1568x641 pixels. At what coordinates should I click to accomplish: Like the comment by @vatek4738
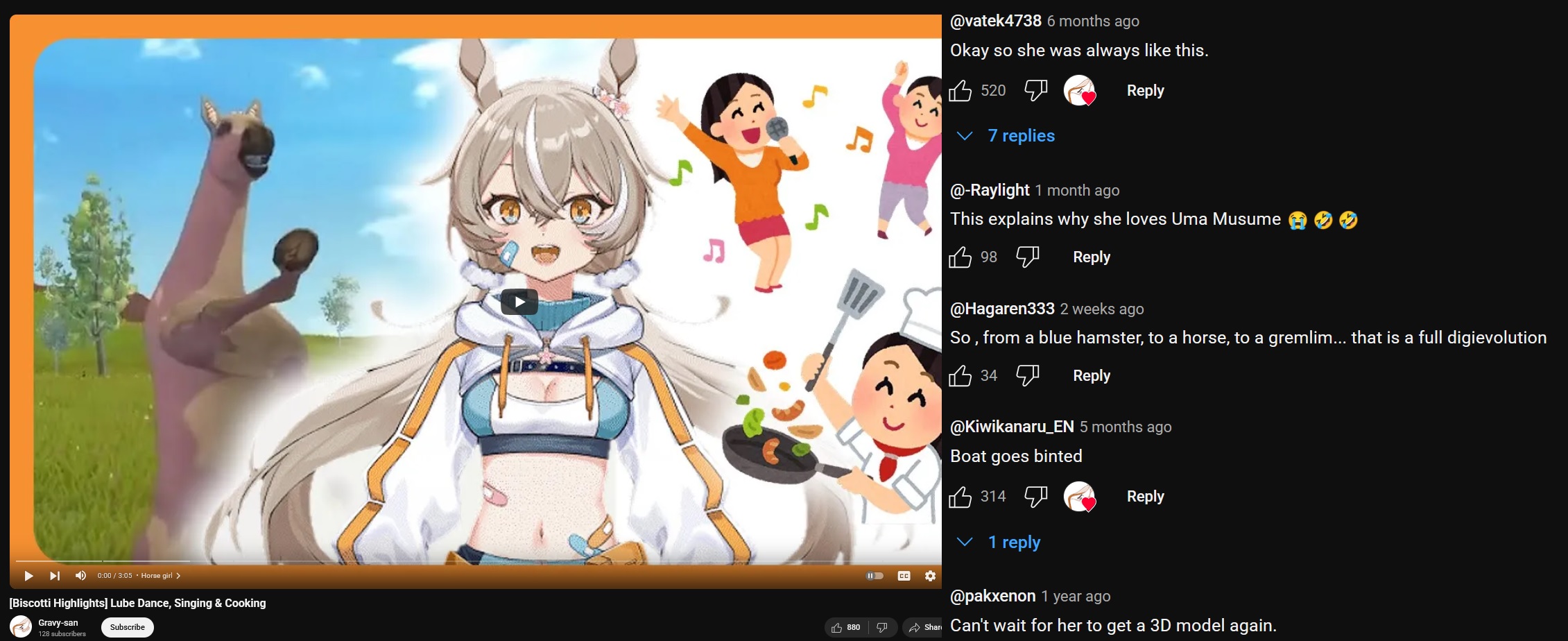(x=960, y=91)
